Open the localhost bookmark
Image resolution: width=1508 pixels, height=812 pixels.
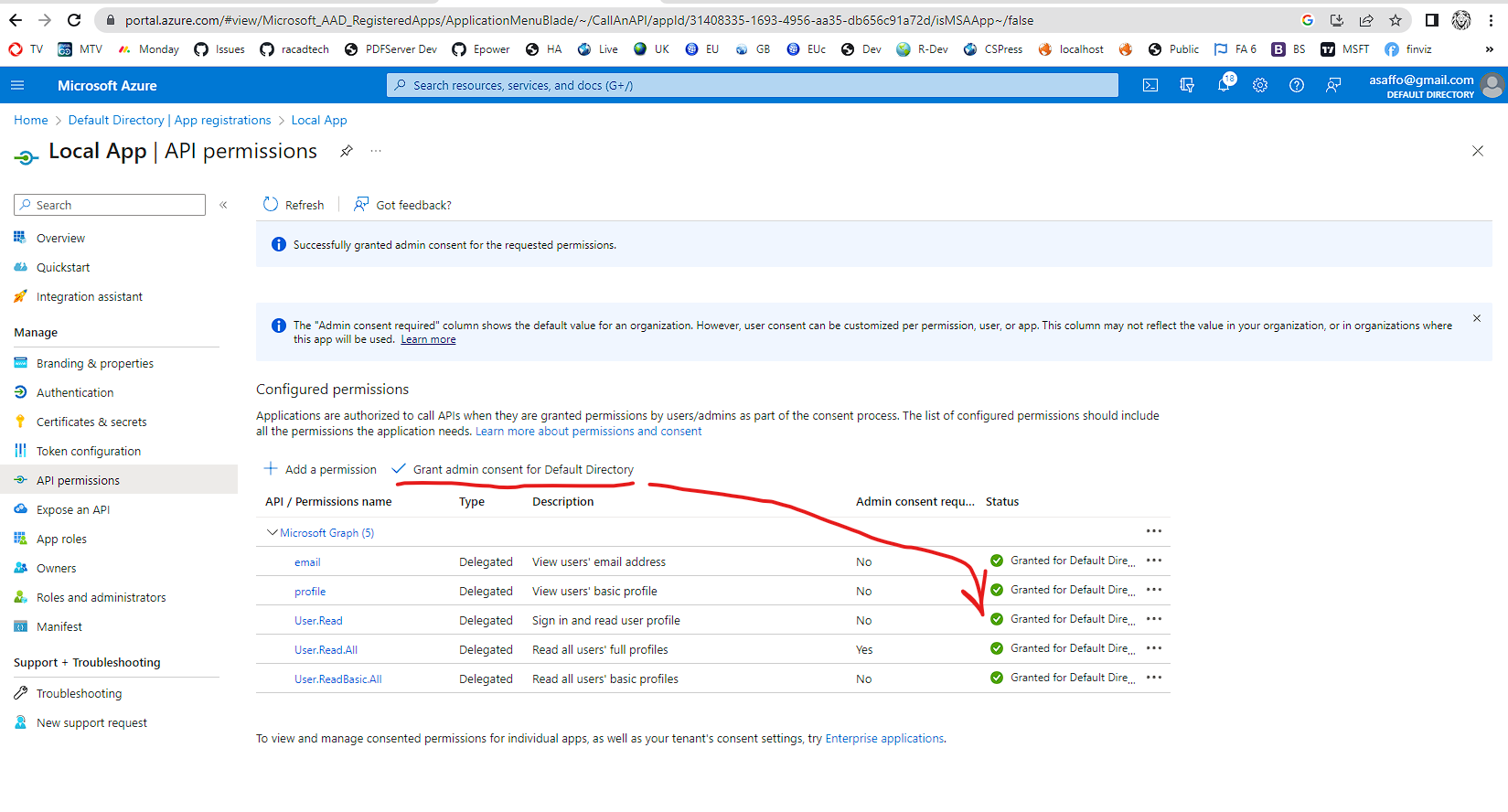[1071, 49]
